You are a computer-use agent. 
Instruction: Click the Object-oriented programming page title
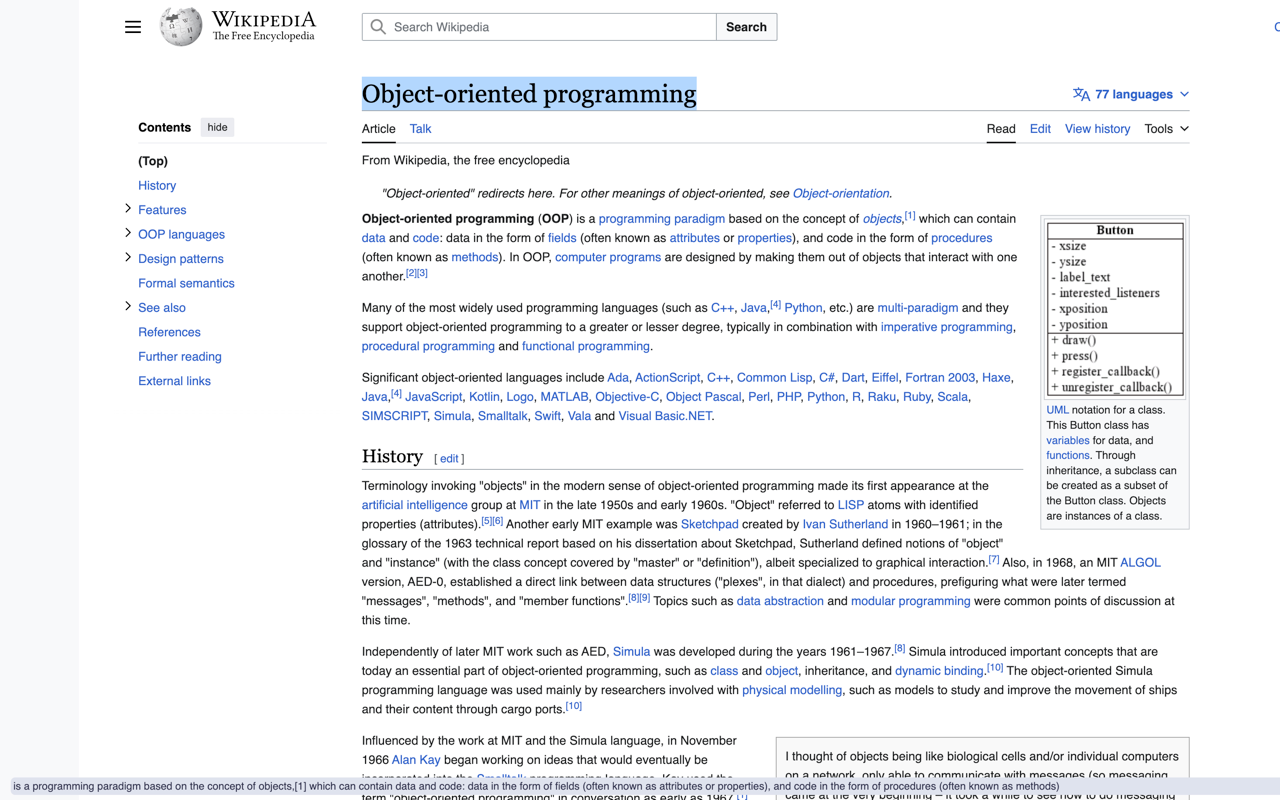click(x=529, y=94)
